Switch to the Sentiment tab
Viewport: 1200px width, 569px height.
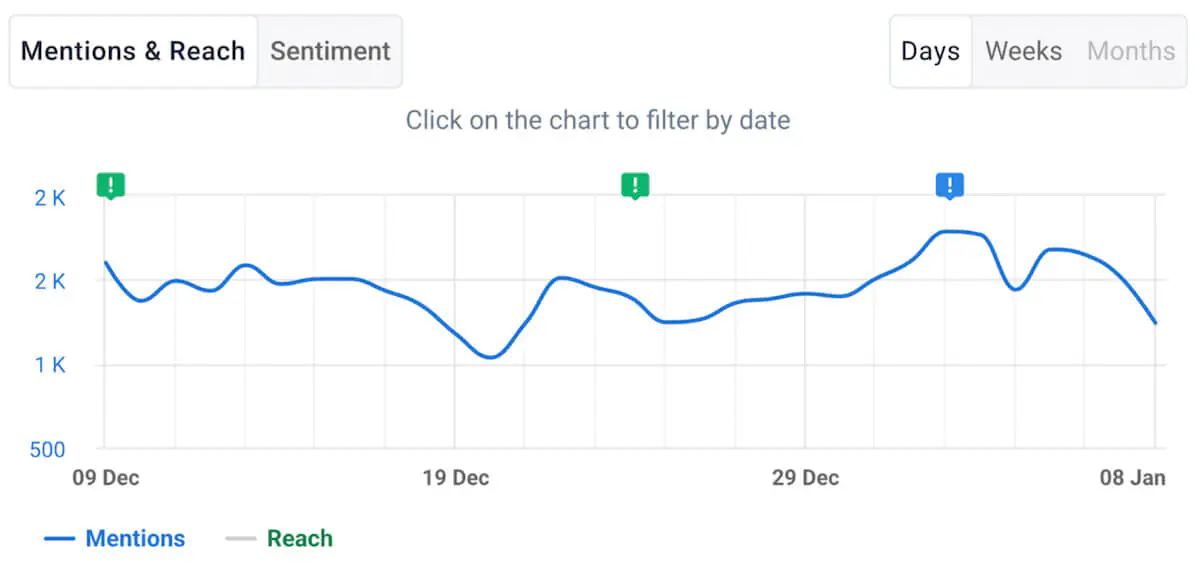(330, 51)
